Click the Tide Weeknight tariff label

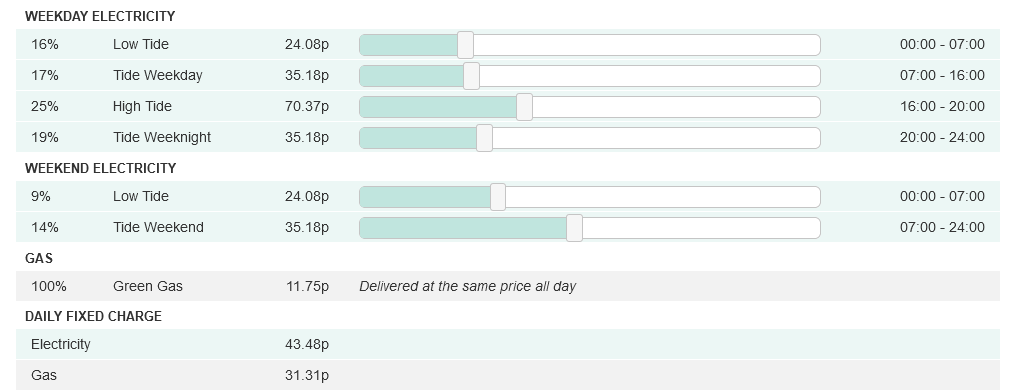tap(162, 137)
